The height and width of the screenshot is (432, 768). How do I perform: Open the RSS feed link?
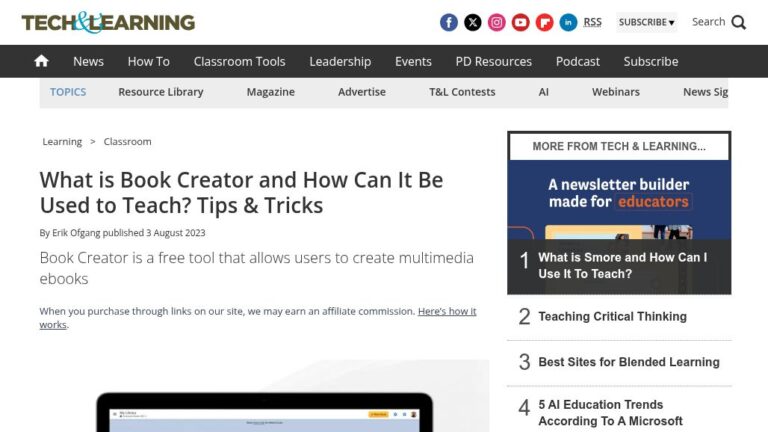pos(592,22)
